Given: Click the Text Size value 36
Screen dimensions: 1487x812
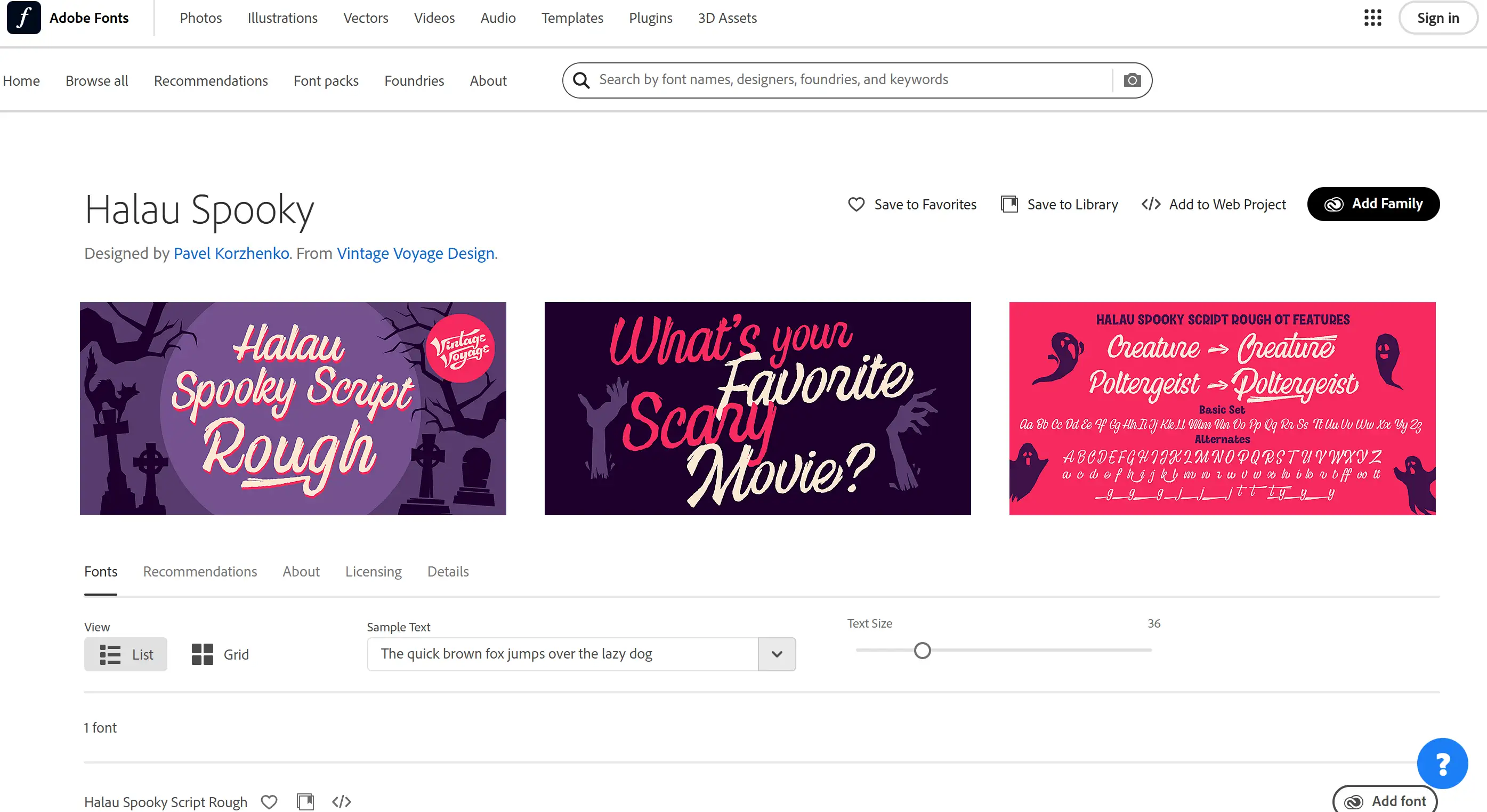Looking at the screenshot, I should click(1154, 623).
